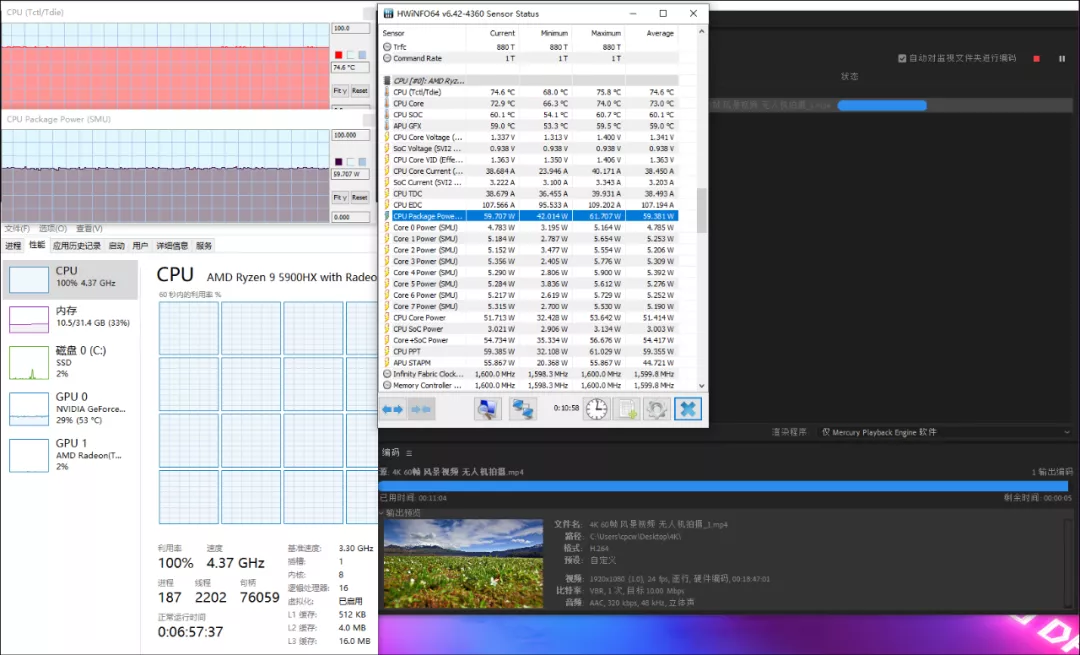Image resolution: width=1080 pixels, height=655 pixels.
Task: Click HWiNFO scrollbar up arrow
Action: (x=701, y=31)
